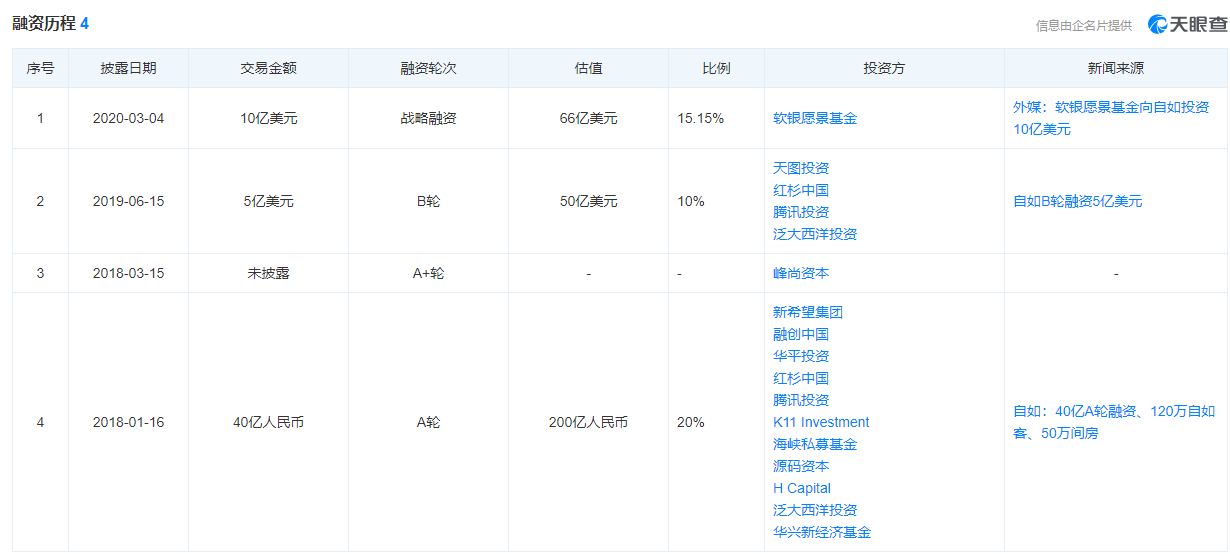Click the 融创中国 investor link
Viewport: 1230px width, 554px height.
tap(801, 334)
